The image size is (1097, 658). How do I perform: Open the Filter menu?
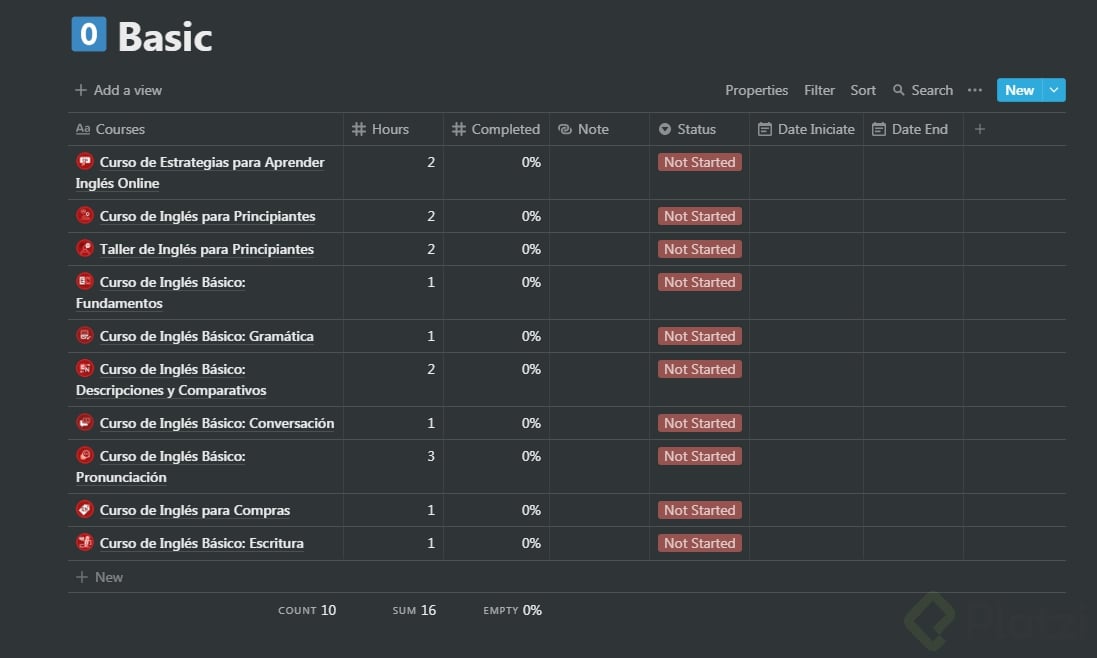coord(819,90)
